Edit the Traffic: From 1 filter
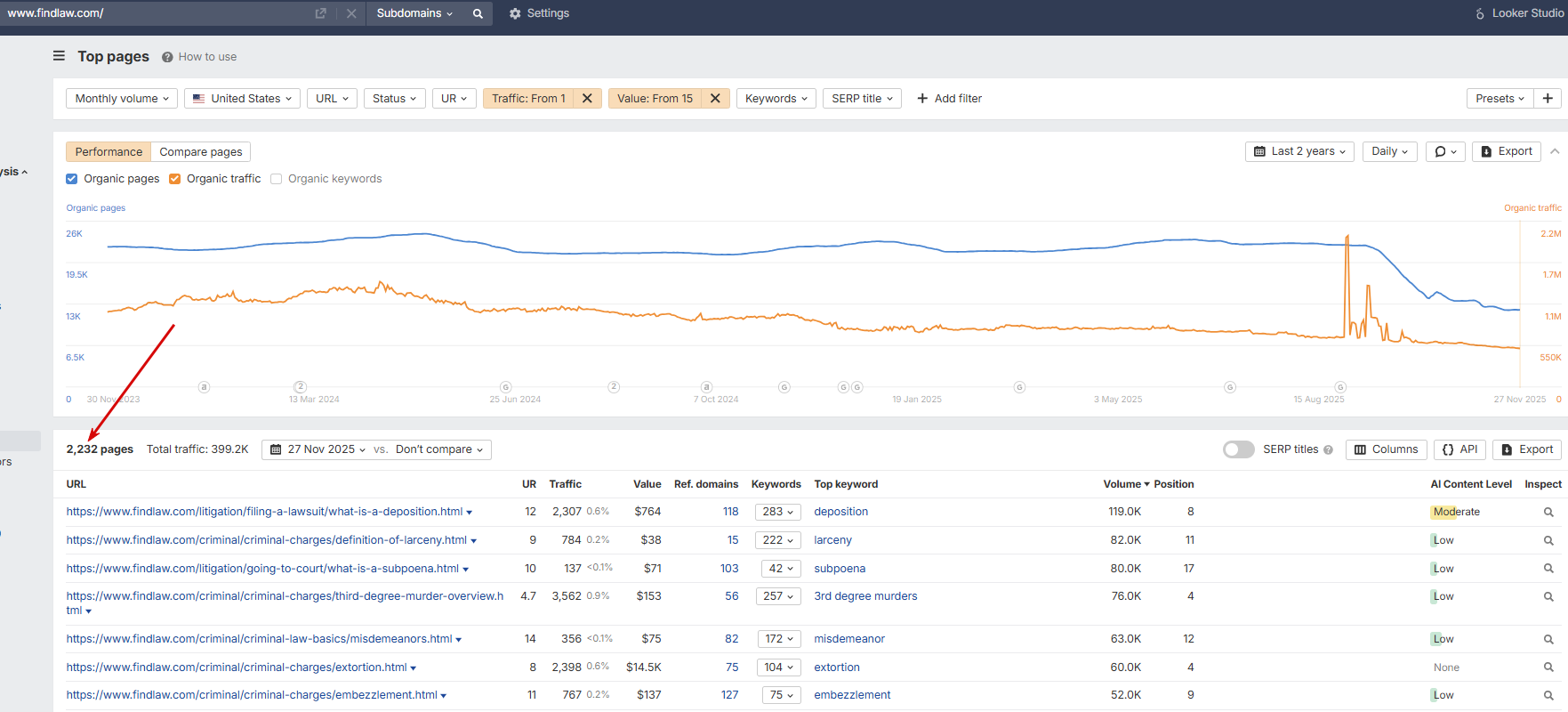The image size is (1568, 712). pos(528,99)
